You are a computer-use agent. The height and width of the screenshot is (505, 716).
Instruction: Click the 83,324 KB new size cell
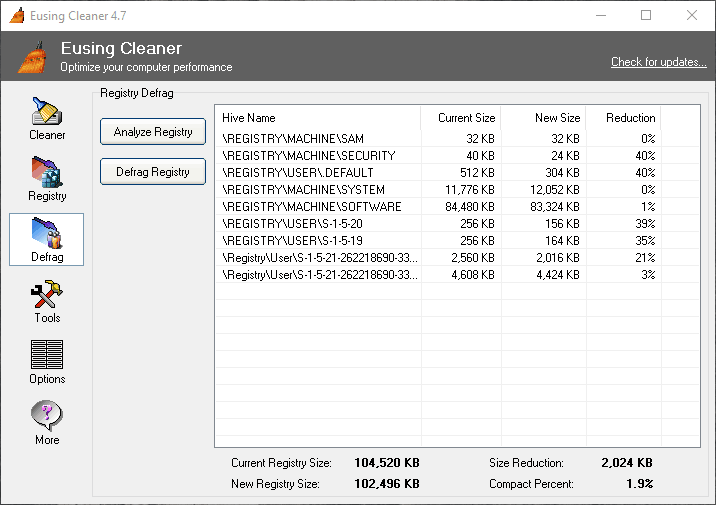click(555, 207)
